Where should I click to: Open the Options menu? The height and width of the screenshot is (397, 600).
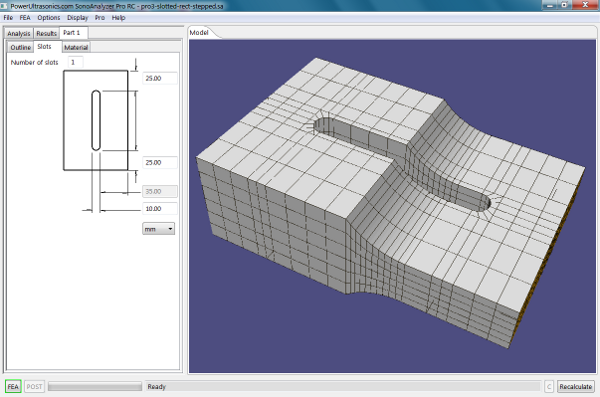pos(49,18)
